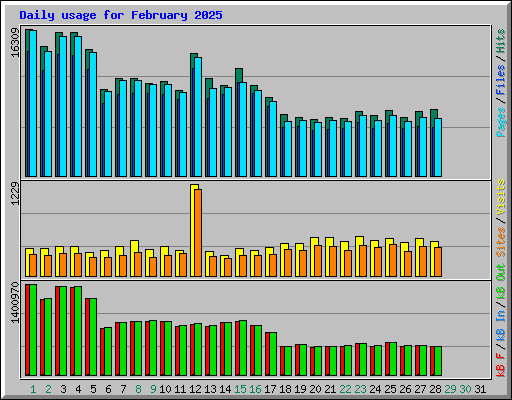Click day 27 on the x-axis
The image size is (512, 400).
[420, 389]
